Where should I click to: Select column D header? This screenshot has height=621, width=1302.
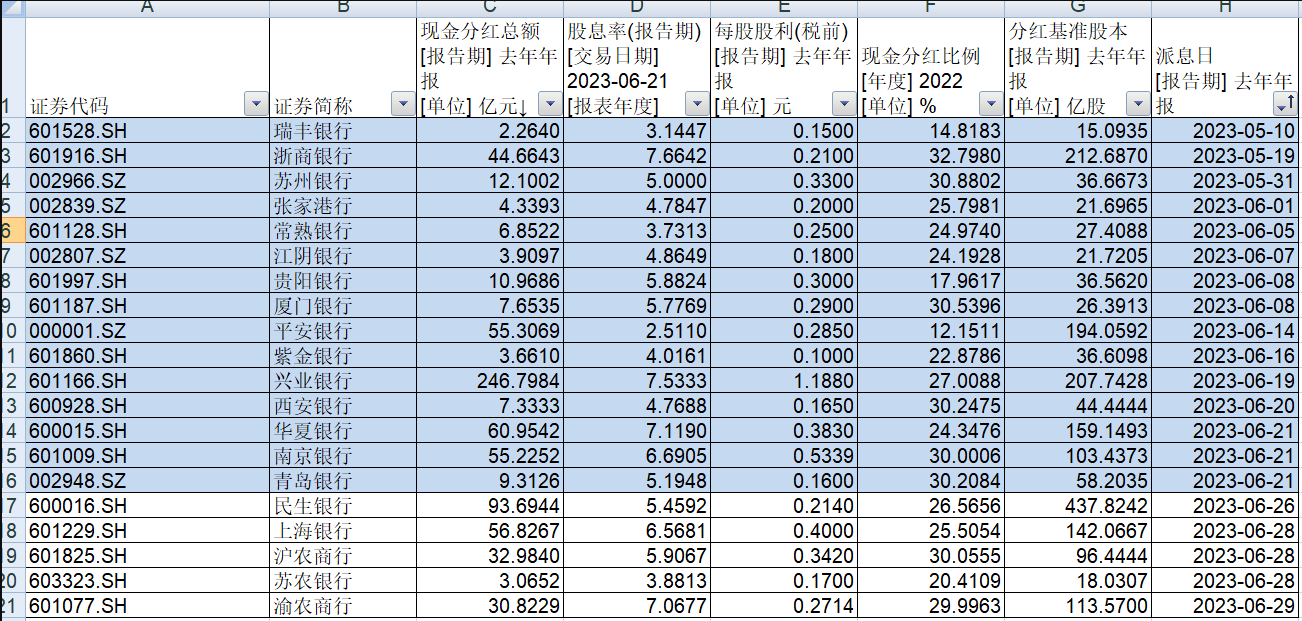(x=637, y=8)
